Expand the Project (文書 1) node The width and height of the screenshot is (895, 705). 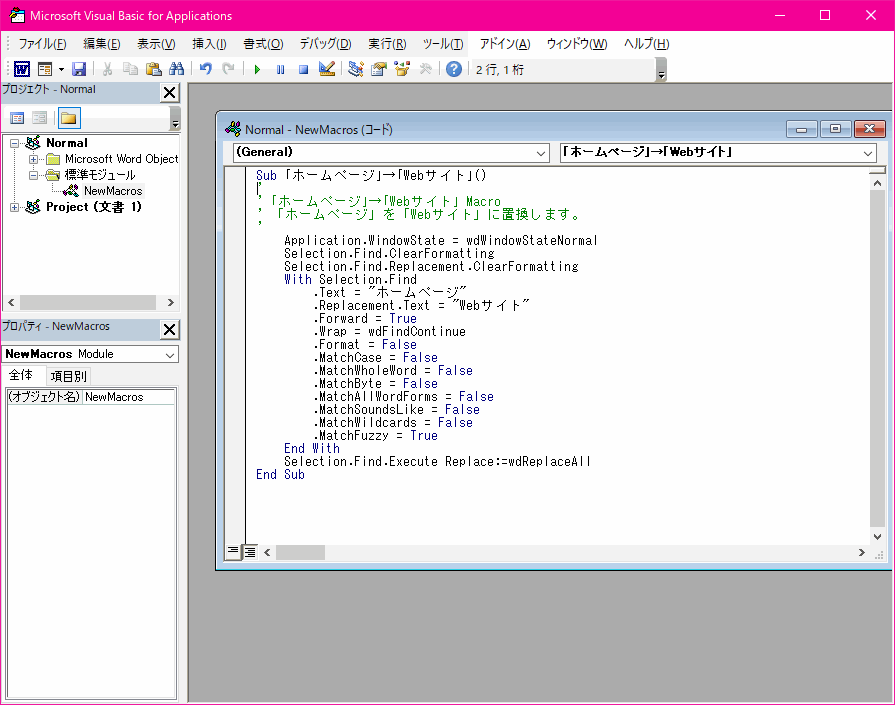click(15, 207)
